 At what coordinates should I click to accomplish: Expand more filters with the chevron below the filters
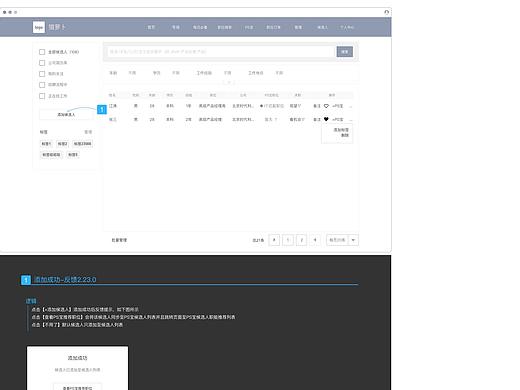coord(229,82)
